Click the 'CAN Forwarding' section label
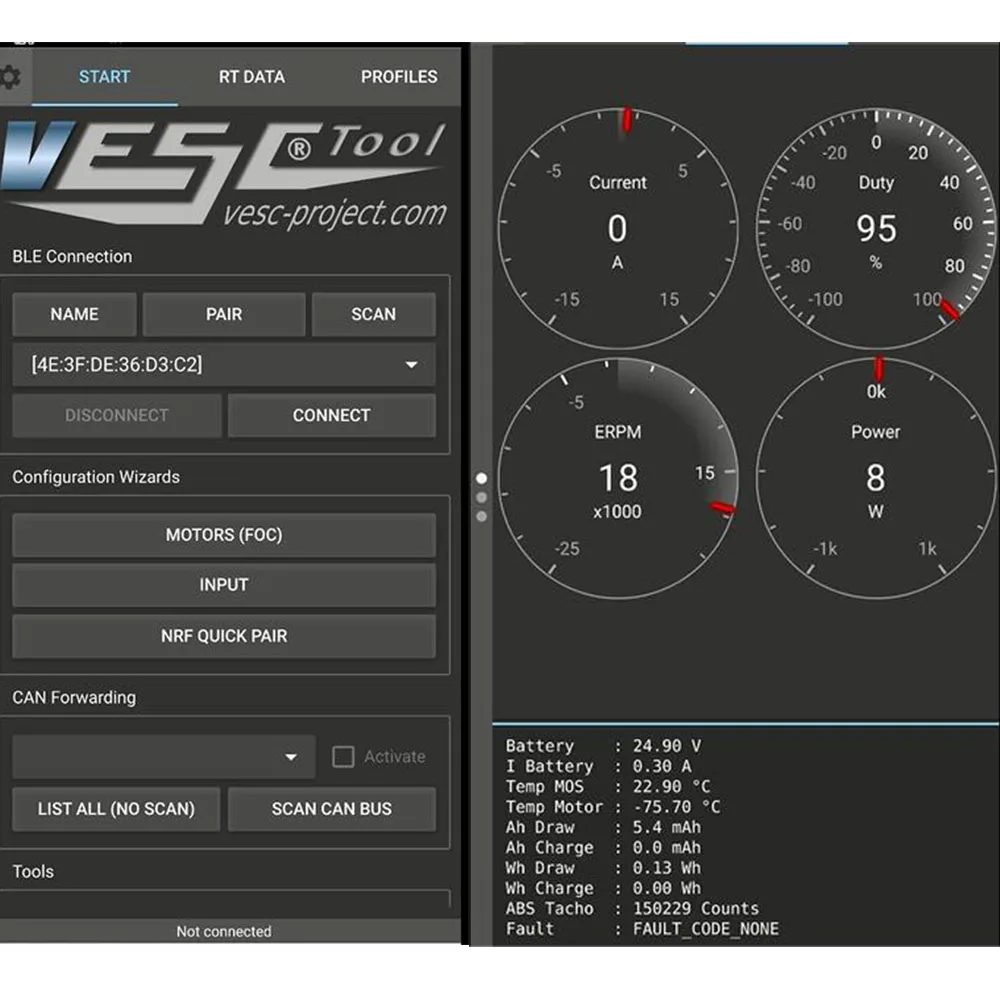This screenshot has height=1000, width=1000. (74, 698)
